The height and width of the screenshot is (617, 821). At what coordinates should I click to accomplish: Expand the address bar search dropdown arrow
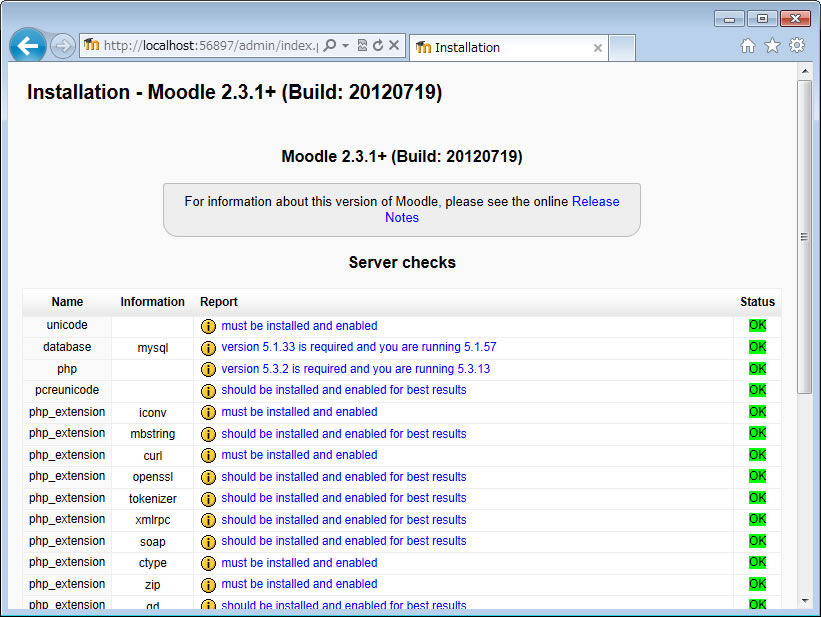tap(345, 46)
